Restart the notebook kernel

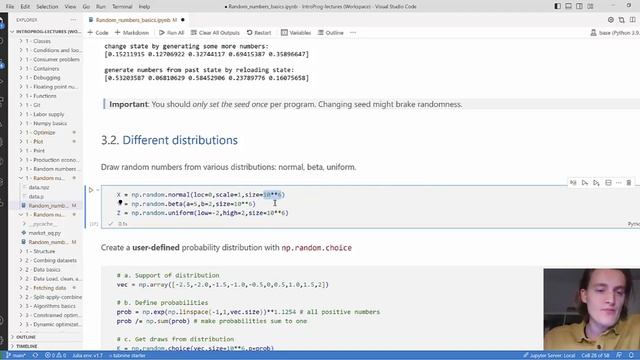[259, 33]
